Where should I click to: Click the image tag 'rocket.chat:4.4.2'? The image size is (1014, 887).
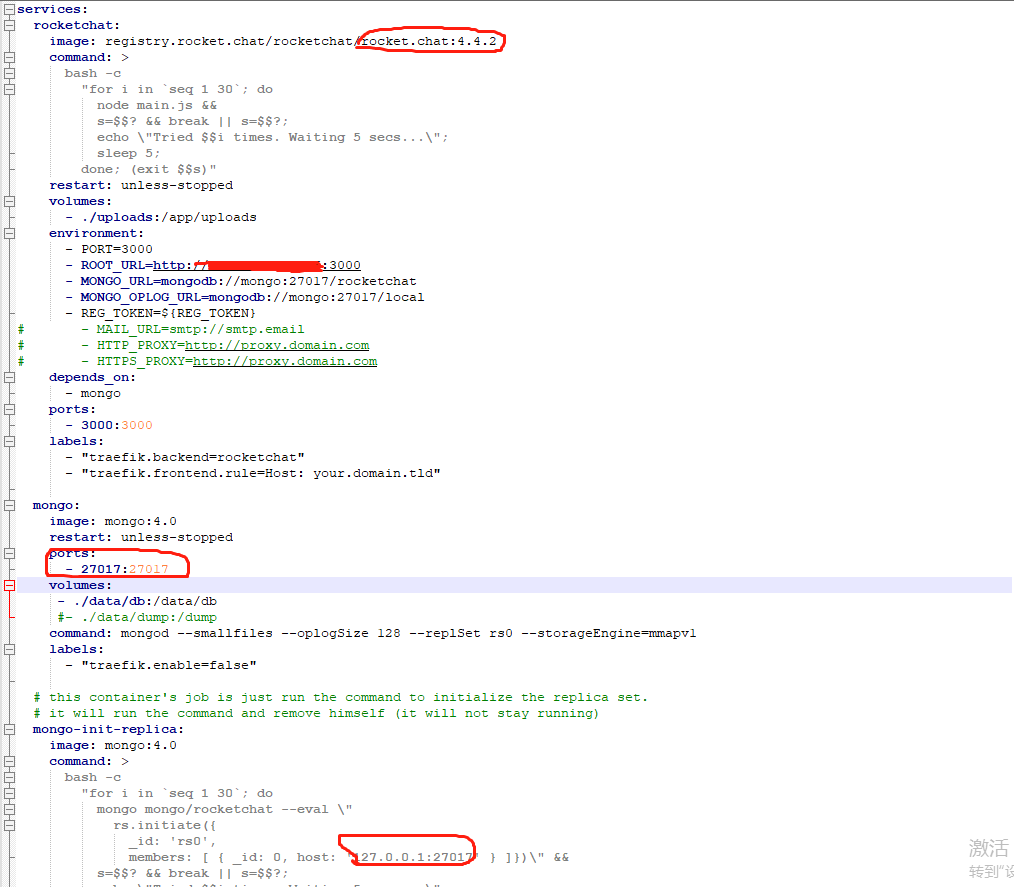pyautogui.click(x=429, y=41)
